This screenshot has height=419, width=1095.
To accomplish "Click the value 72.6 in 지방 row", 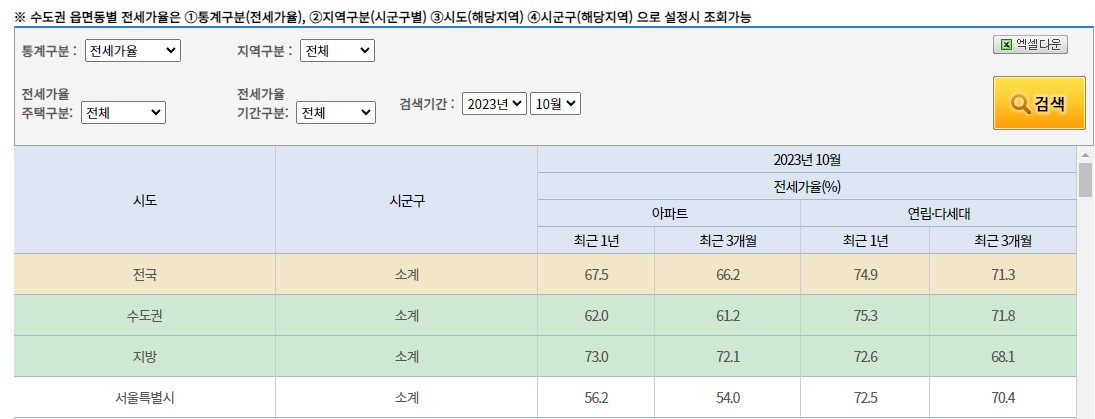I will [x=865, y=357].
